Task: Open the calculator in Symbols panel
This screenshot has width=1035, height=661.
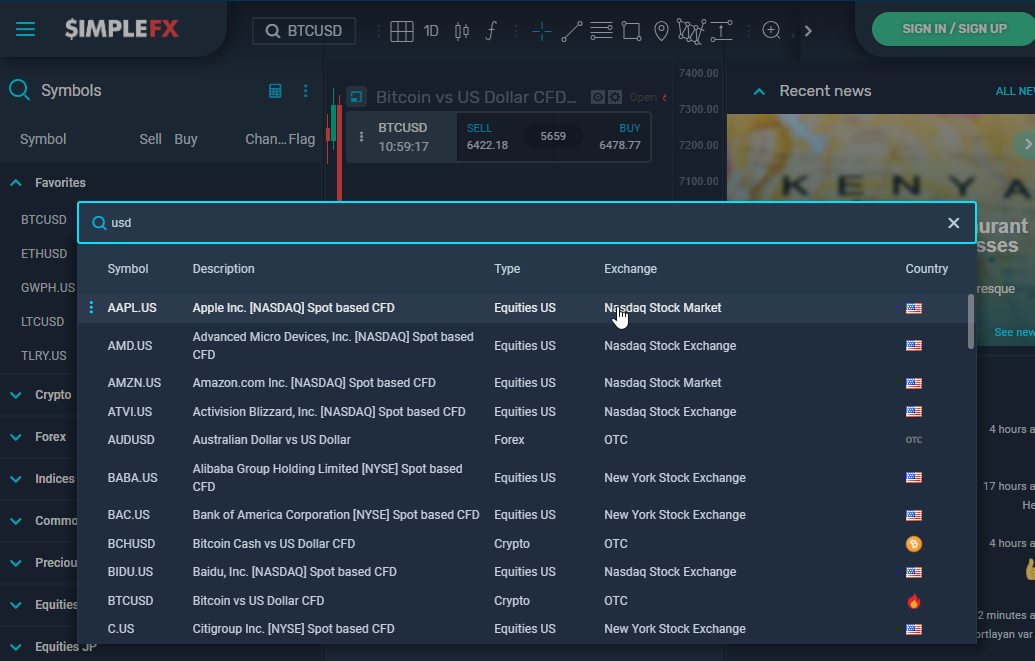Action: pyautogui.click(x=276, y=91)
